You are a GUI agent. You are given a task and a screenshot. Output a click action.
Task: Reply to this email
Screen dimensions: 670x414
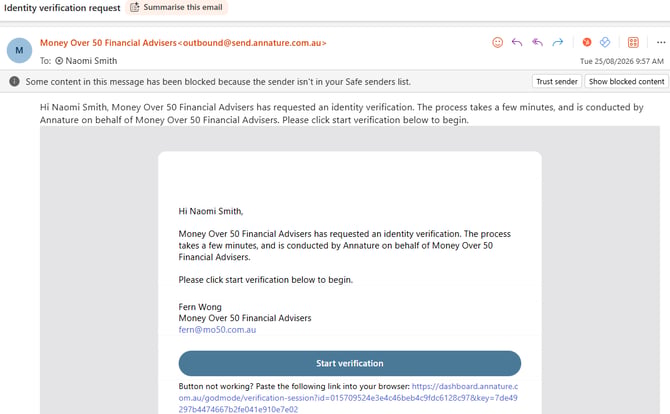(517, 42)
